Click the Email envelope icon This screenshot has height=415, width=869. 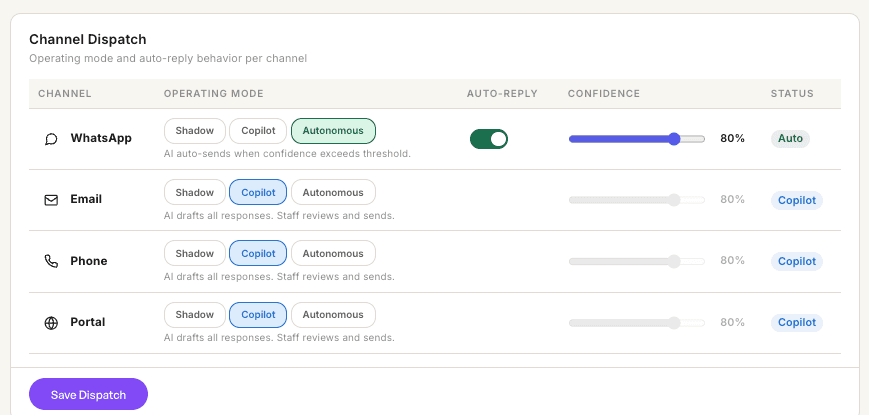coord(51,200)
